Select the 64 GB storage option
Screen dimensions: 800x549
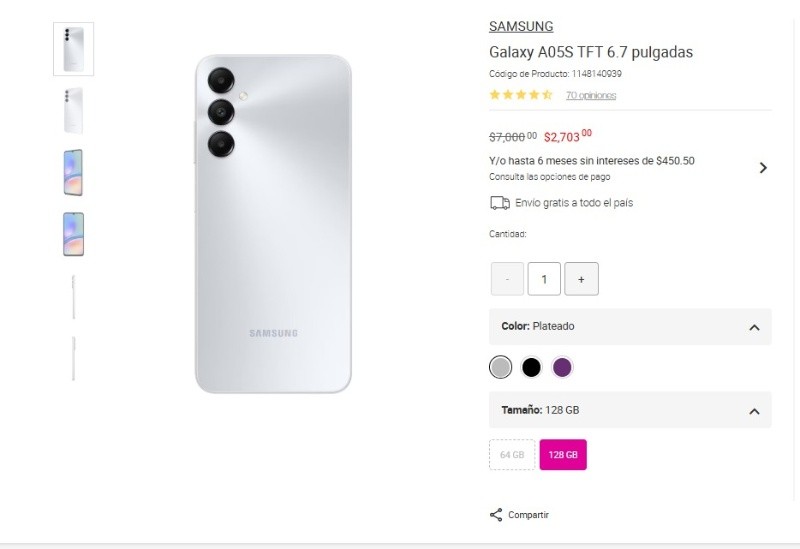512,454
